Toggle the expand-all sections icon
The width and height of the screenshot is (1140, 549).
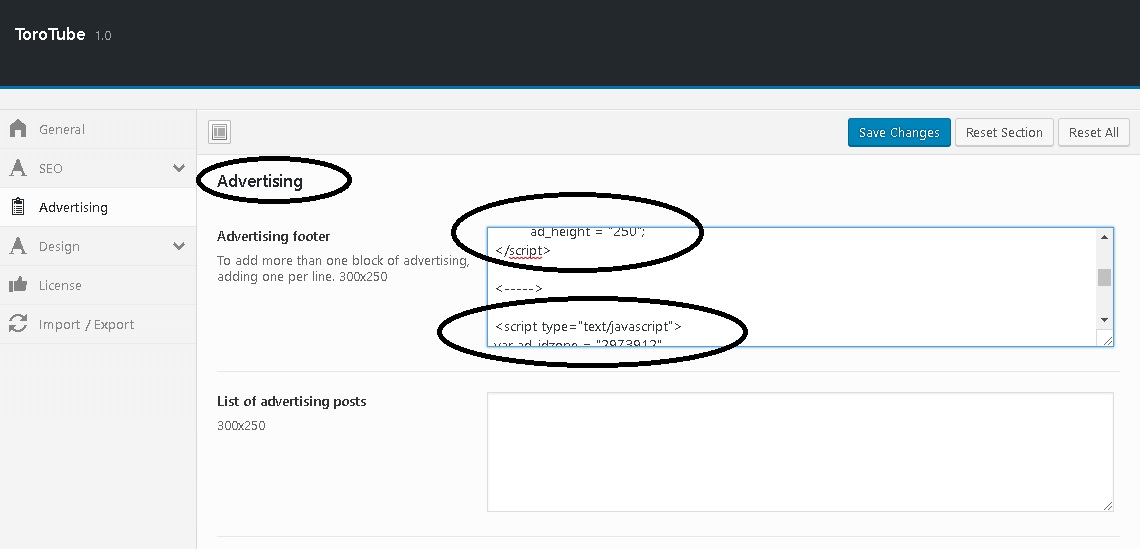pos(220,132)
